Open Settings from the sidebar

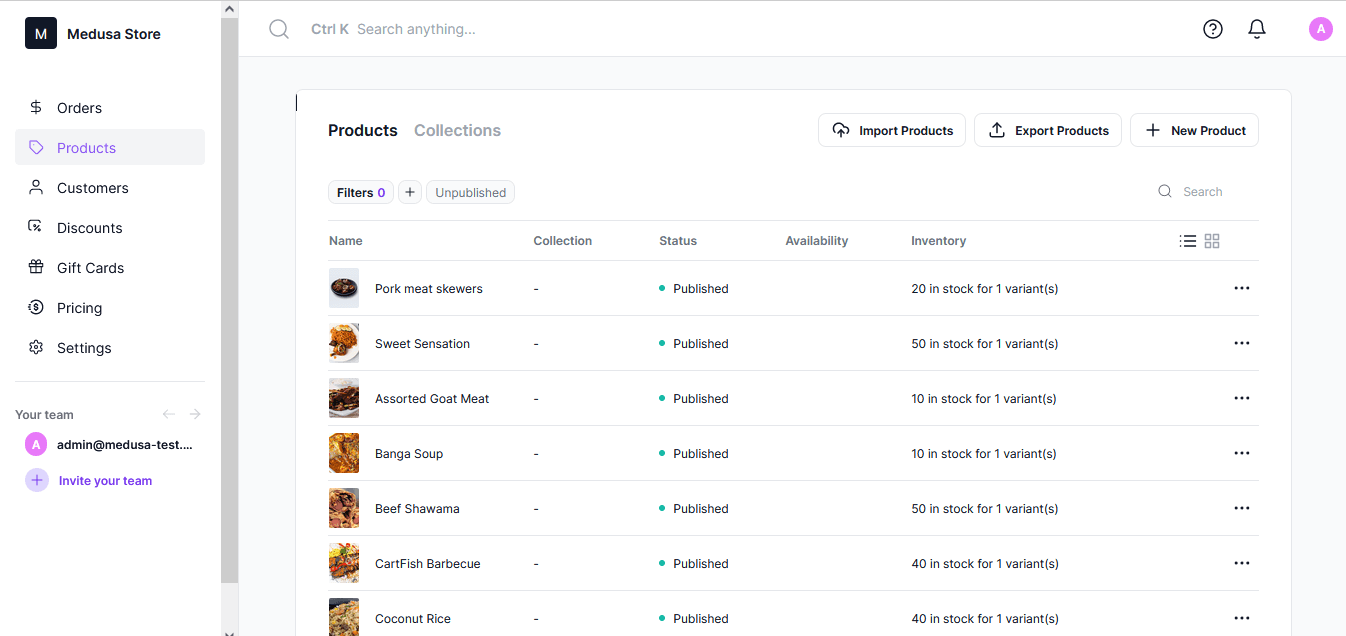click(x=84, y=348)
